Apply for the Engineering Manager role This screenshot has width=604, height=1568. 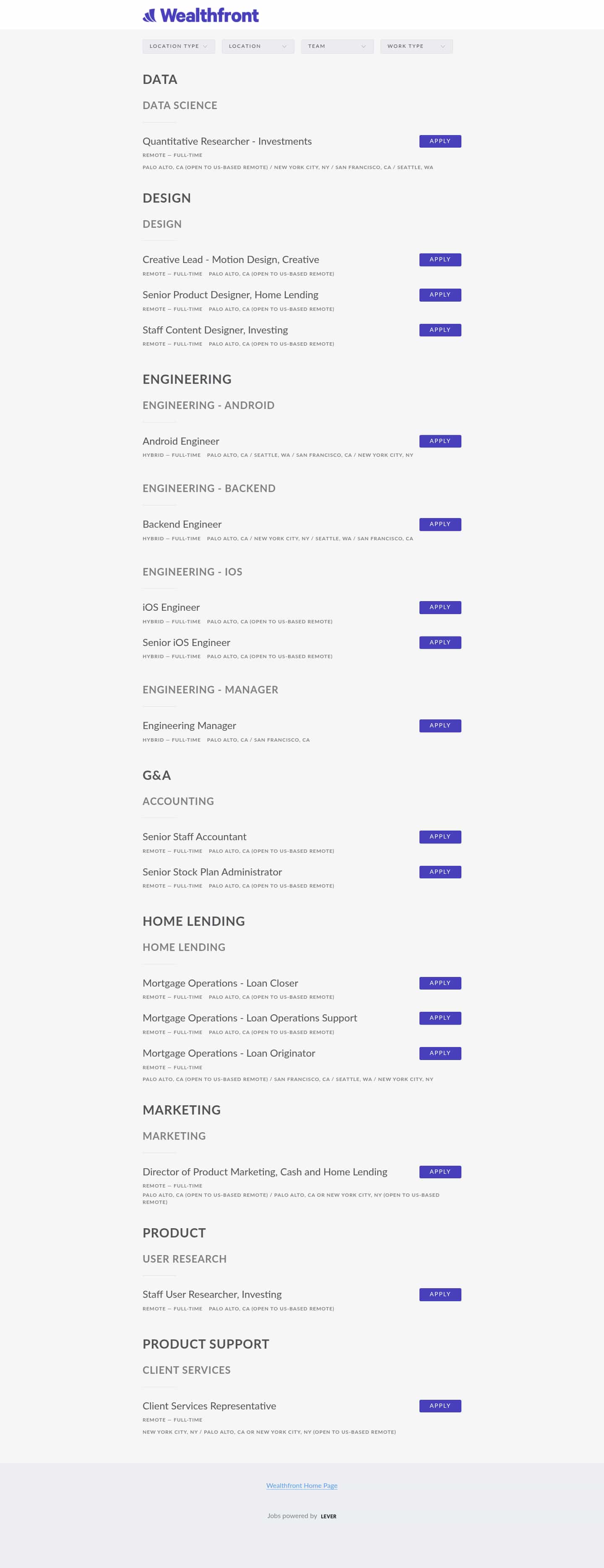(440, 725)
